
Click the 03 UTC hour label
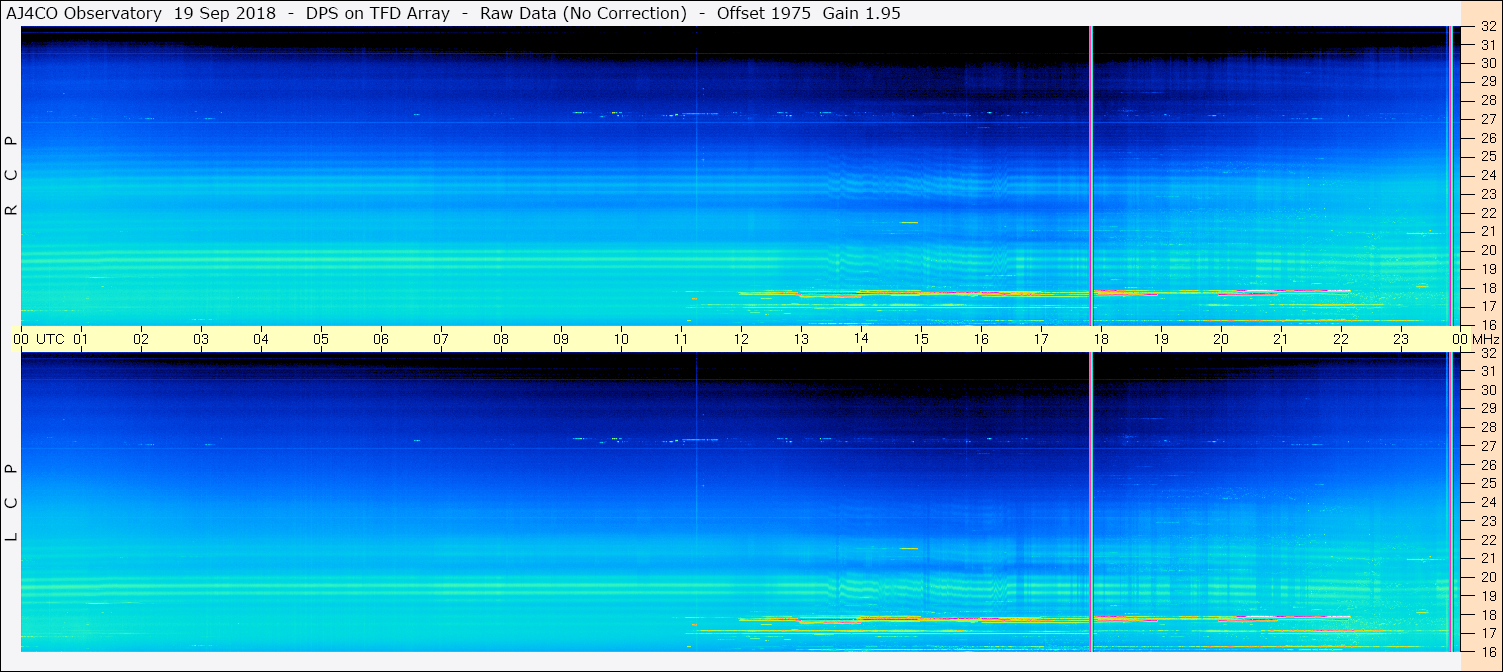[x=201, y=339]
